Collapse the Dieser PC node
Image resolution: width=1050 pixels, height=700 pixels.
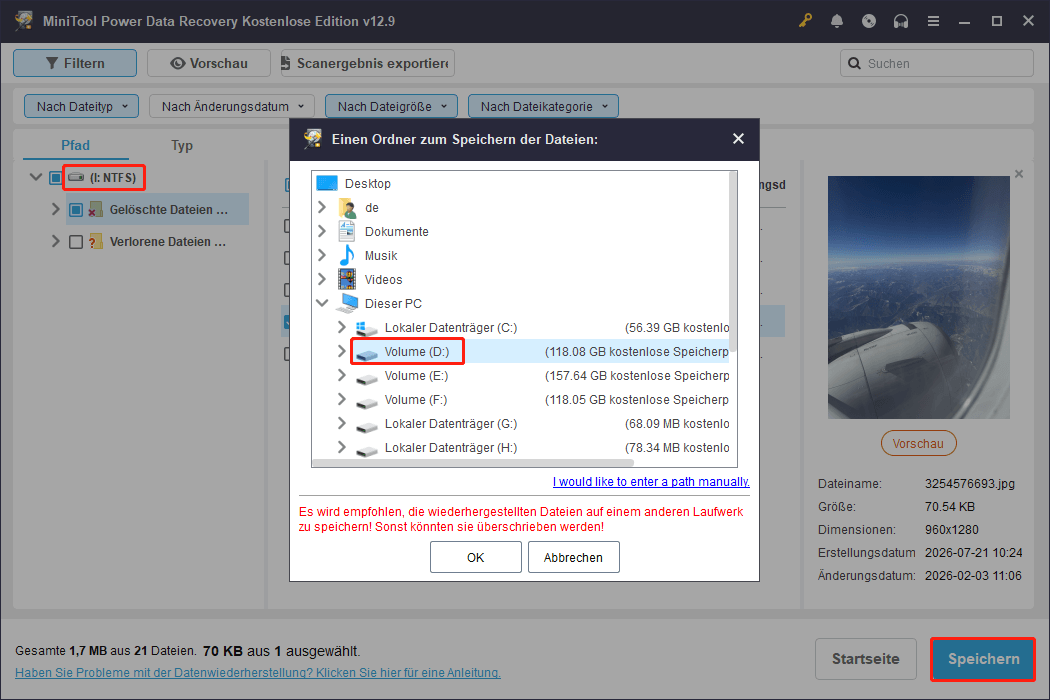coord(322,303)
